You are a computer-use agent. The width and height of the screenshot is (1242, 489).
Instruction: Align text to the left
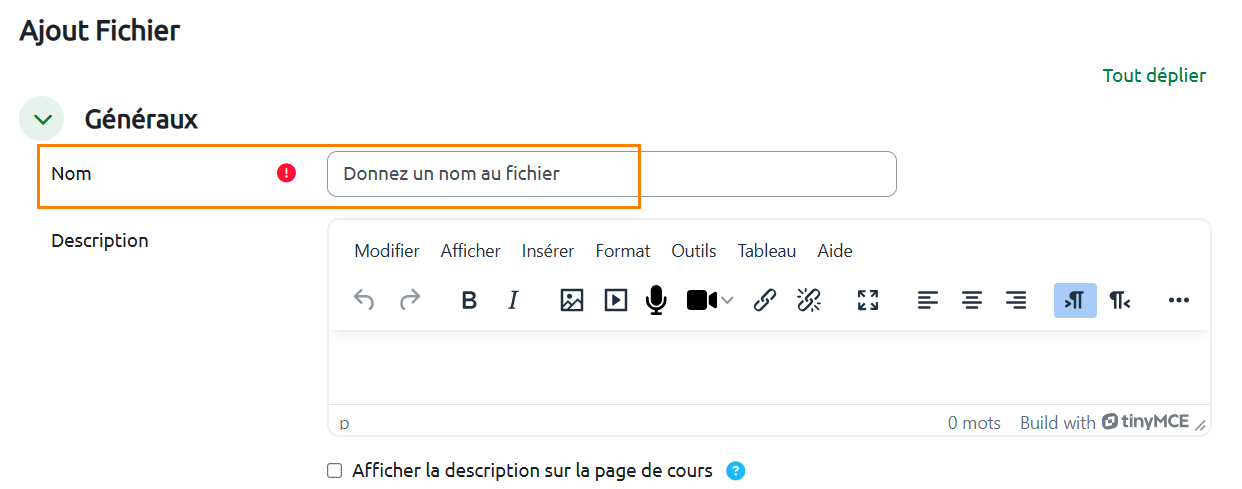928,300
